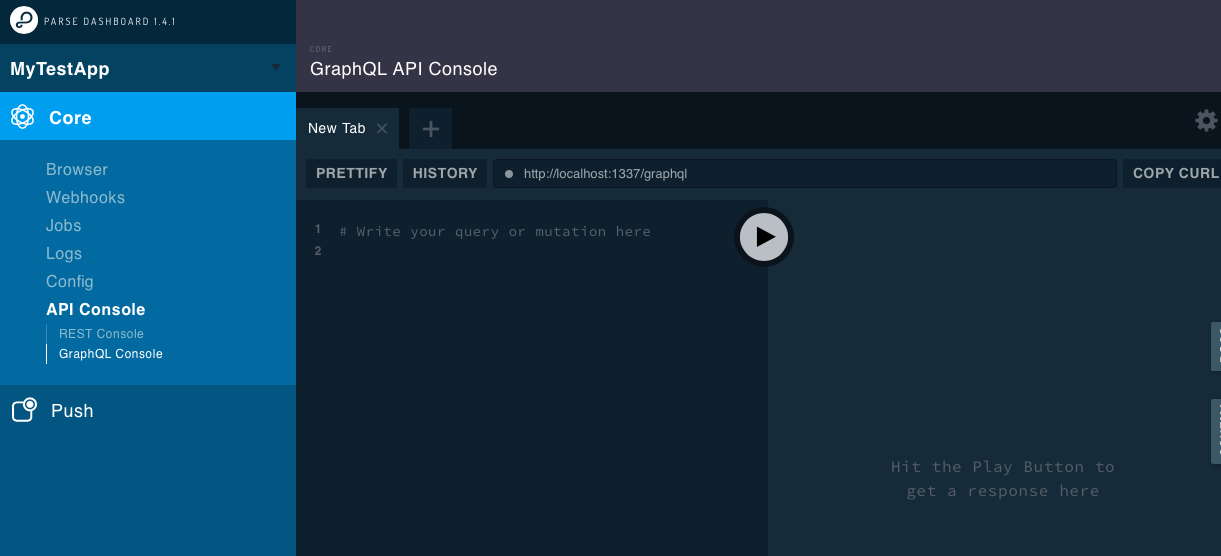Screen dimensions: 1221x556
Task: Select GraphQL Console submenu item
Action: [x=110, y=354]
